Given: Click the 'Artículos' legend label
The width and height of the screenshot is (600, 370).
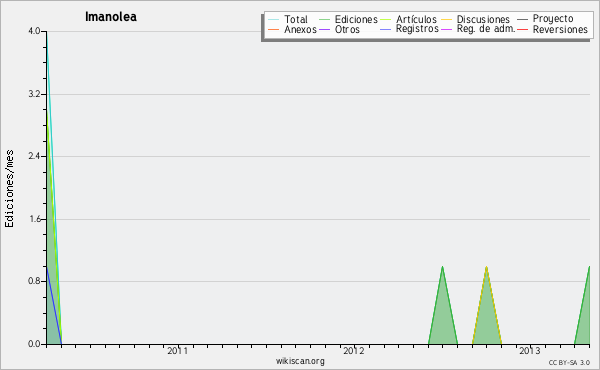Looking at the screenshot, I should pos(416,20).
